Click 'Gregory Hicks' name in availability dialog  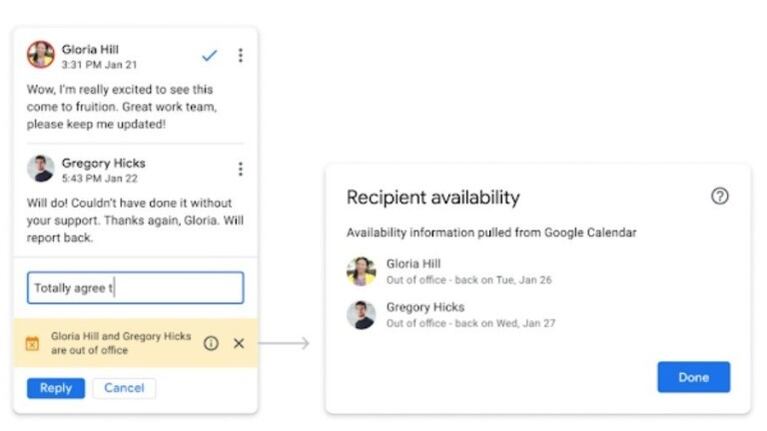425,307
